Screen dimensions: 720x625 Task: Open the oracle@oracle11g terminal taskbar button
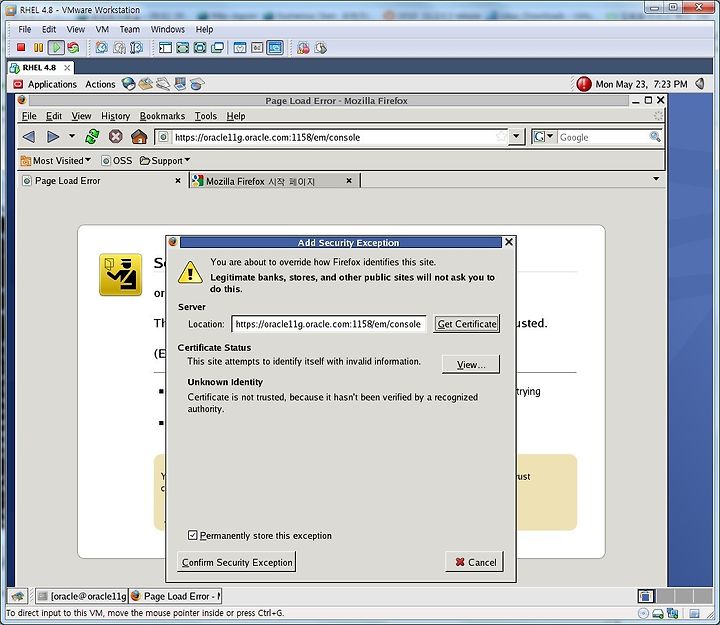(x=82, y=596)
